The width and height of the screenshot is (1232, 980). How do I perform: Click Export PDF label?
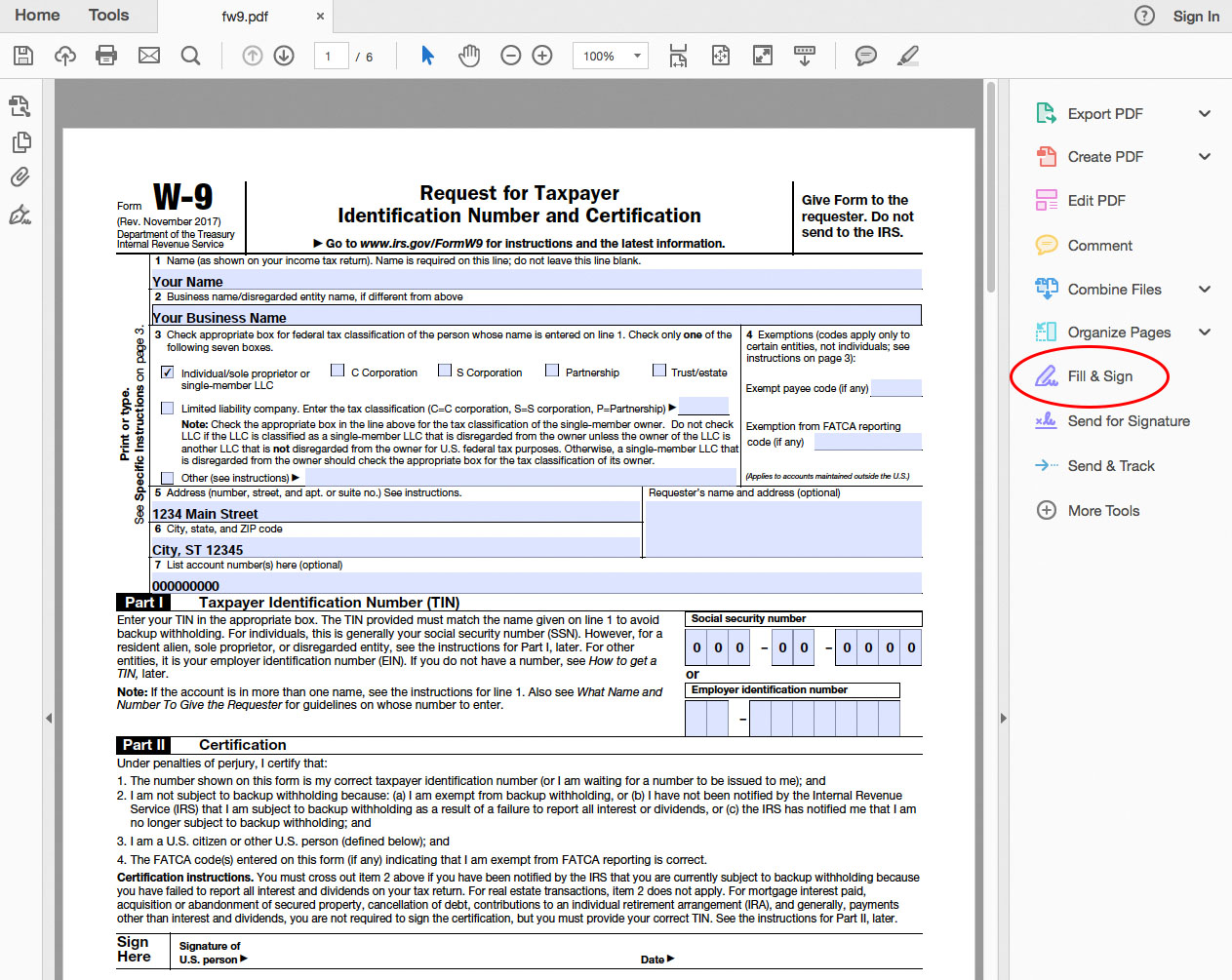(x=1105, y=114)
